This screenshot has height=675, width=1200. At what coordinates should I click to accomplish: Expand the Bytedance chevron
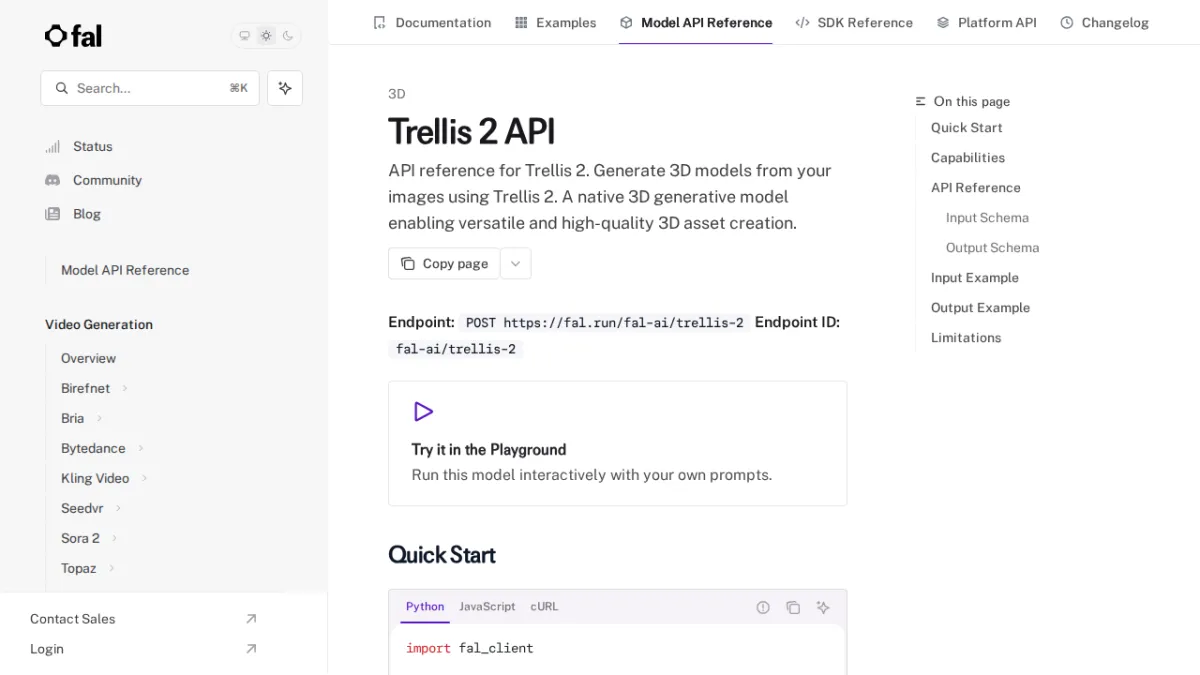click(141, 448)
